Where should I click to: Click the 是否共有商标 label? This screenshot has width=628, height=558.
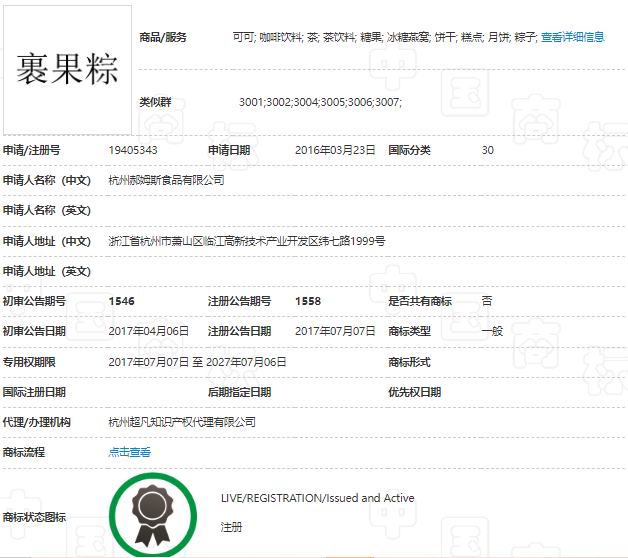pos(420,301)
